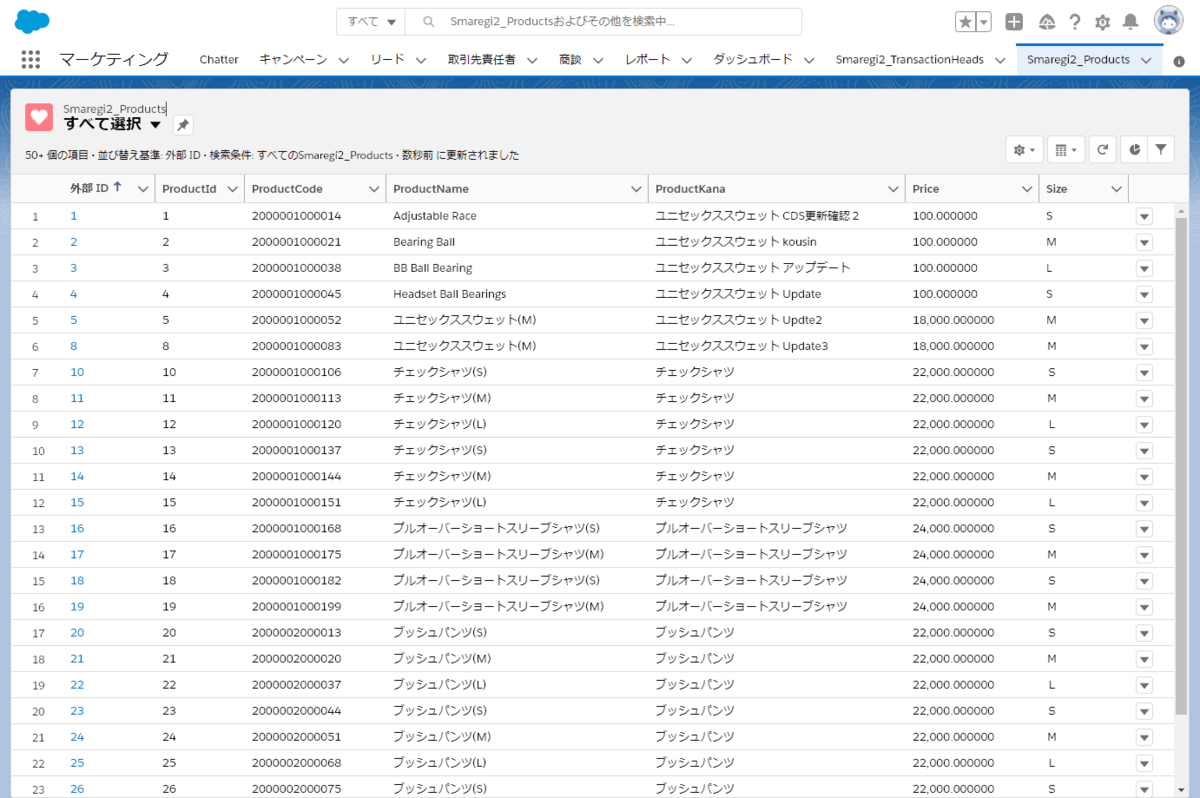Refresh the list view

pos(1102,150)
